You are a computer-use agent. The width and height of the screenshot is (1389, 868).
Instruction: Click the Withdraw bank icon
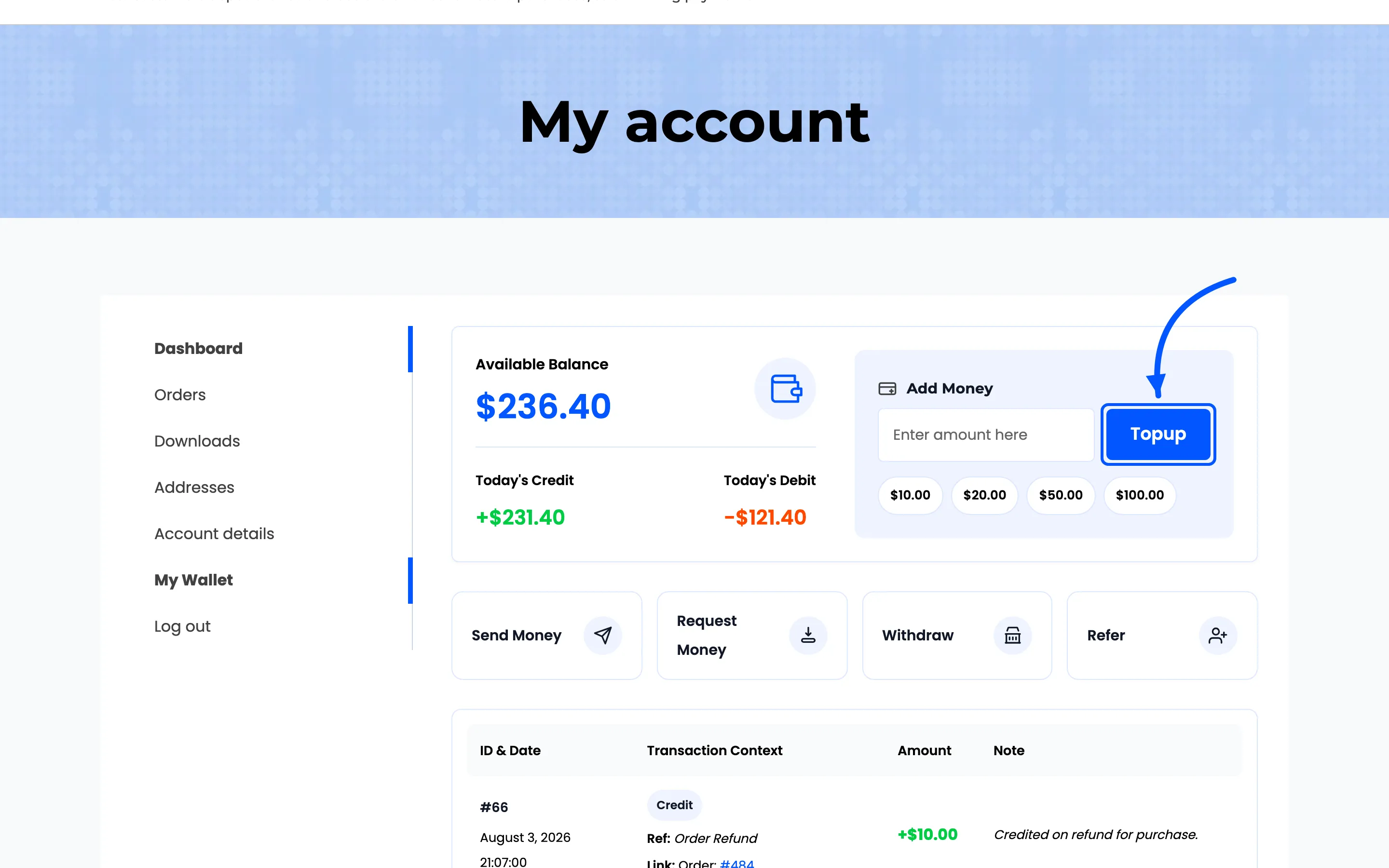(1012, 635)
